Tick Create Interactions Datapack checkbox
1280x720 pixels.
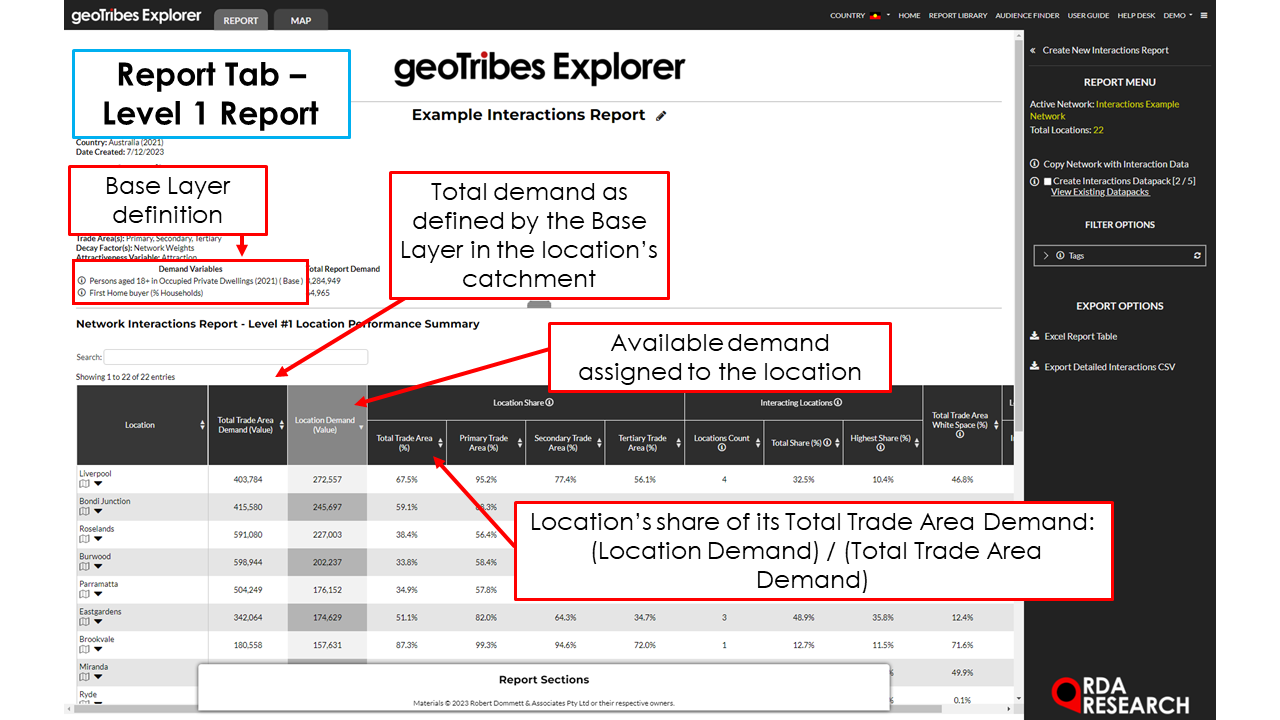pos(1047,181)
